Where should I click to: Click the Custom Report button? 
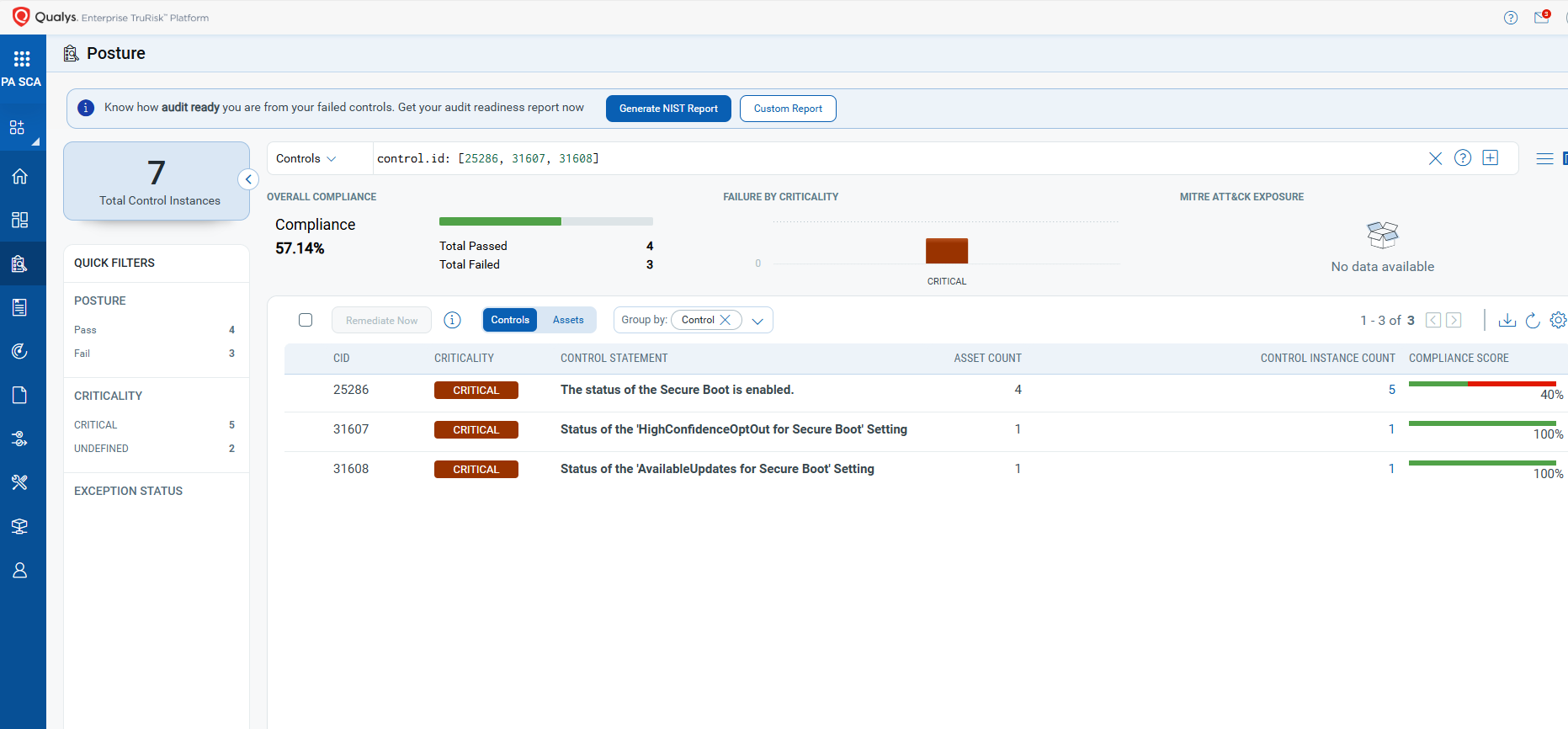click(x=788, y=109)
